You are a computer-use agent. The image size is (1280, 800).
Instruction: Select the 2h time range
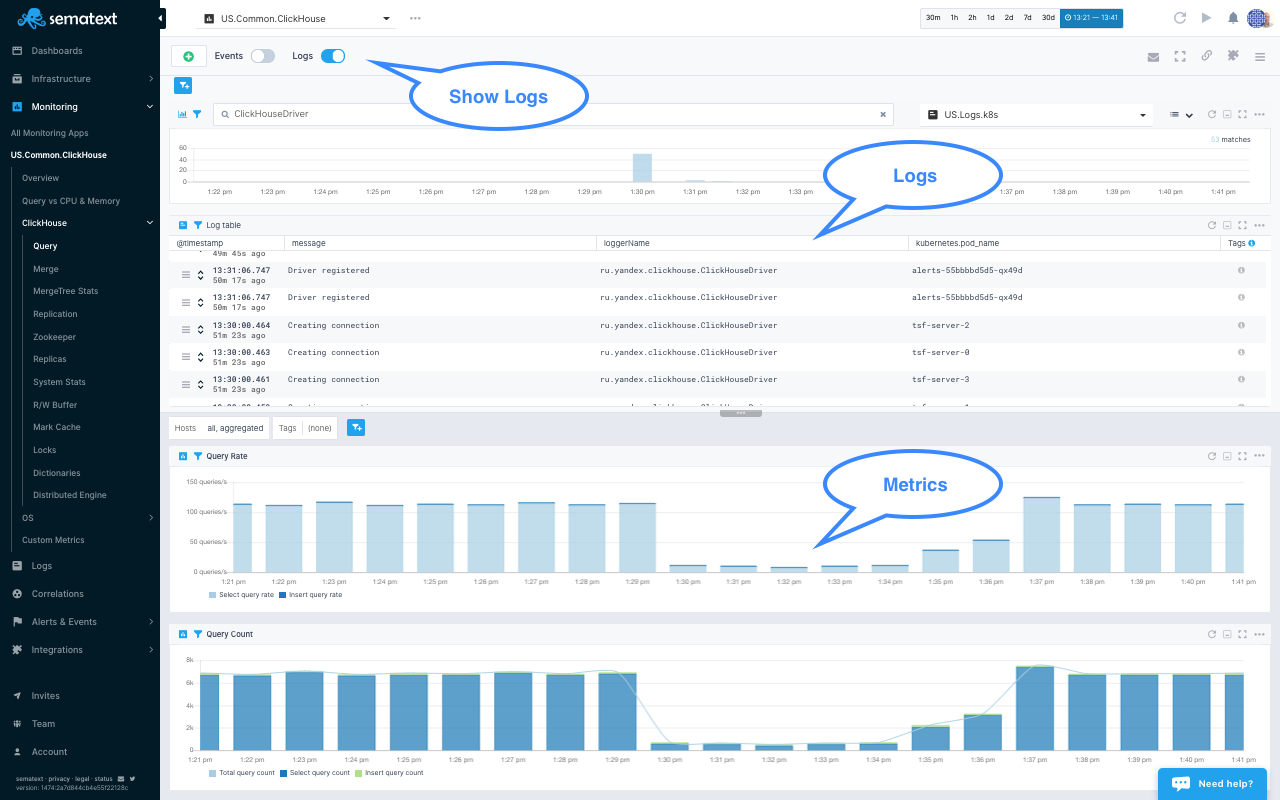(x=972, y=18)
